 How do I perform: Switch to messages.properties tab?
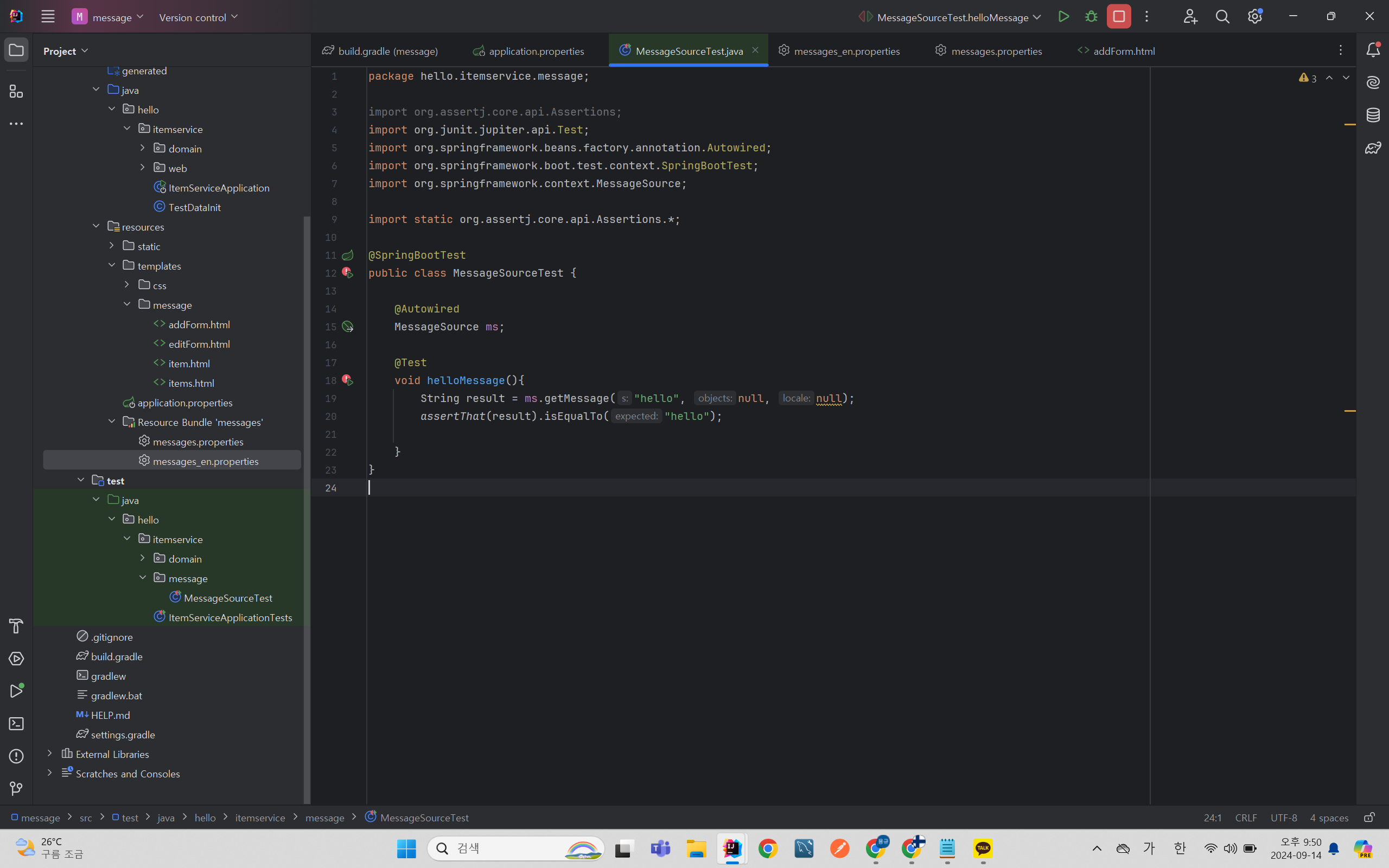tap(989, 50)
